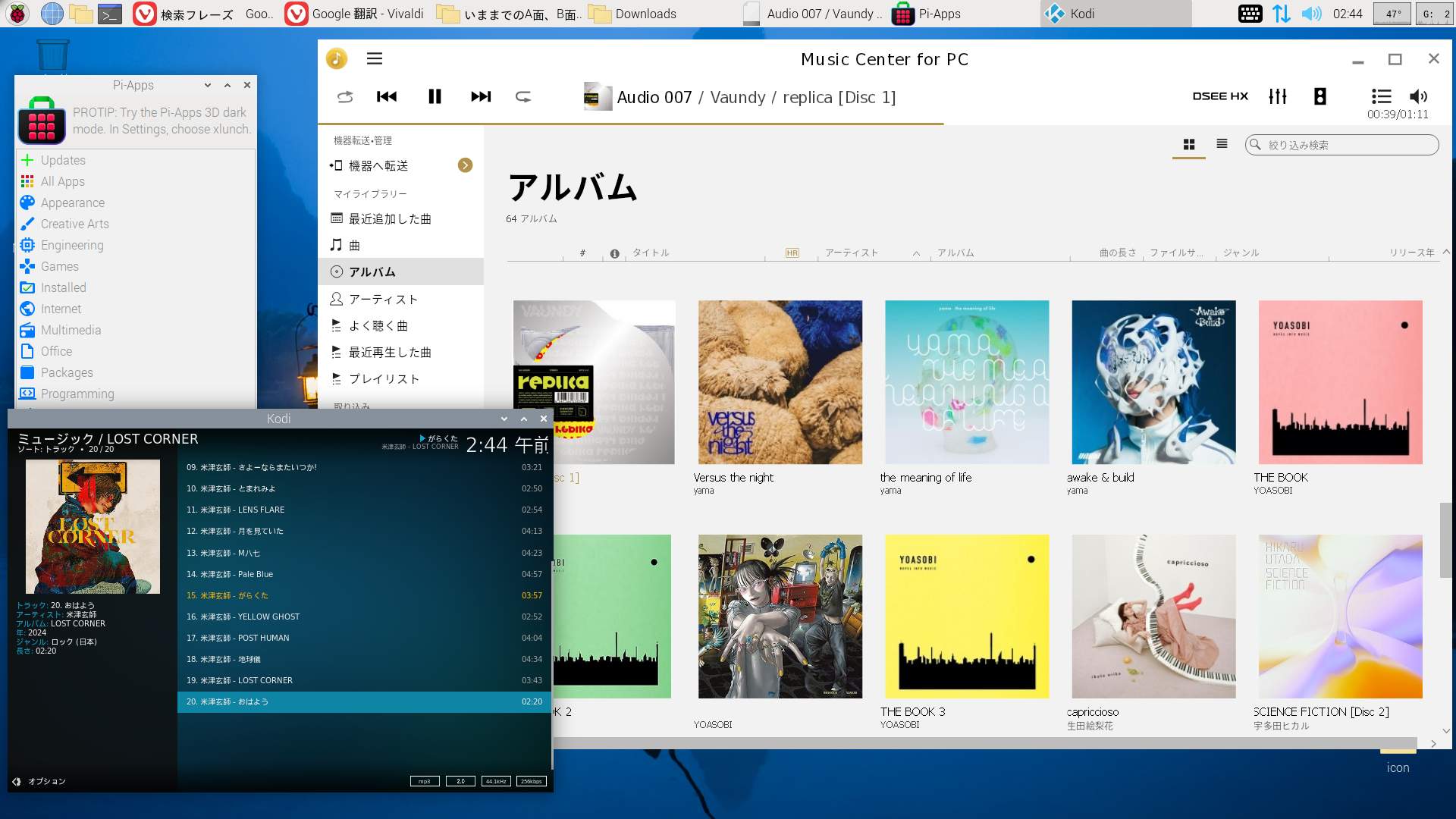Open All Apps category in Pi-Apps
Image resolution: width=1456 pixels, height=819 pixels.
pos(135,181)
